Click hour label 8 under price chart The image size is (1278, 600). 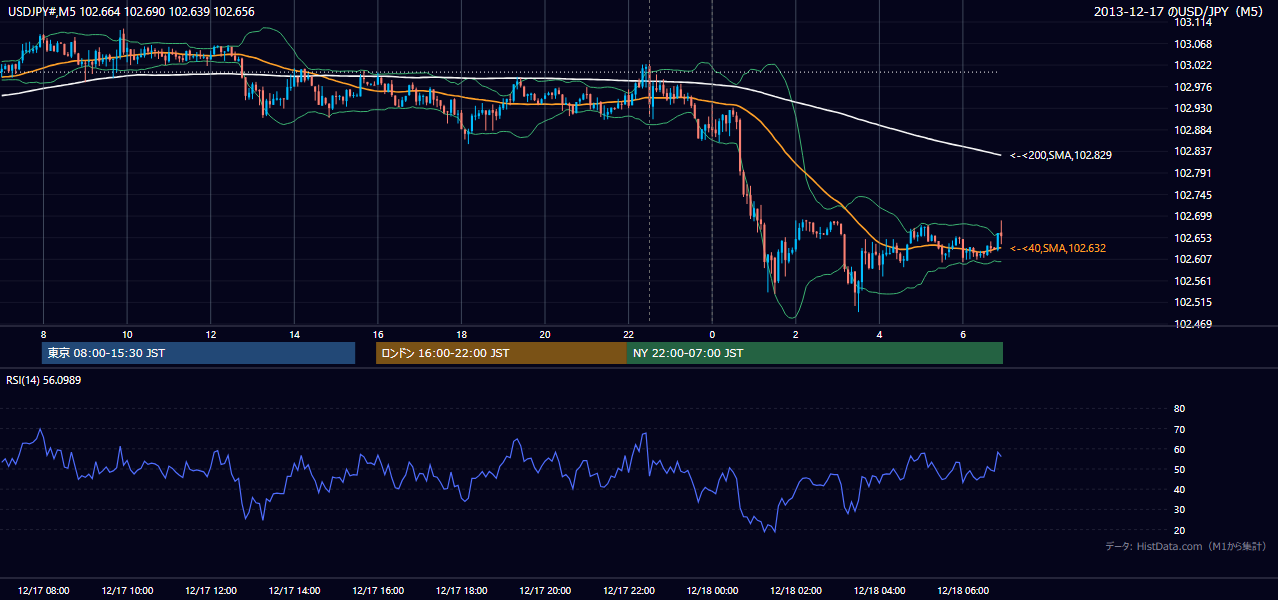pyautogui.click(x=43, y=334)
